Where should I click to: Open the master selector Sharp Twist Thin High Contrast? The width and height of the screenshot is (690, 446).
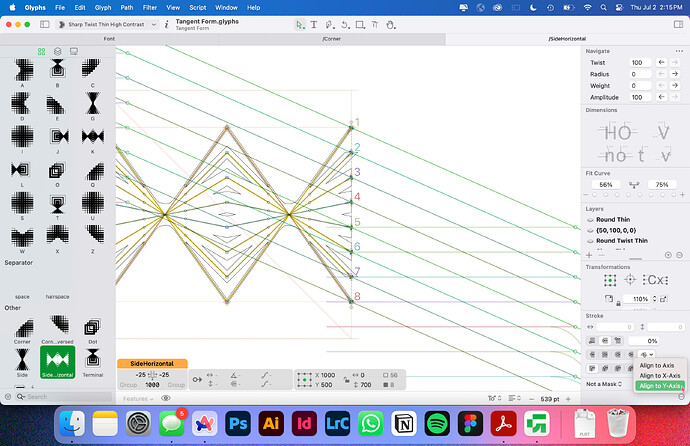[107, 25]
